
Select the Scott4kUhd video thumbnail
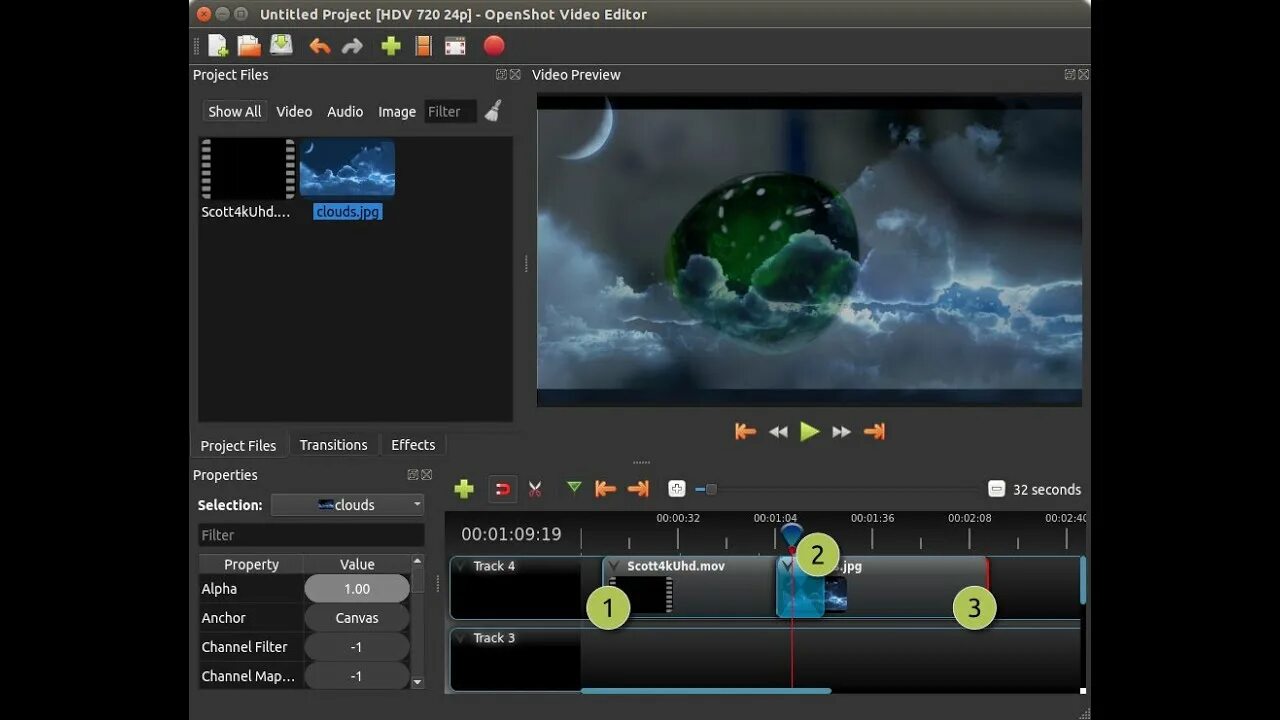248,169
